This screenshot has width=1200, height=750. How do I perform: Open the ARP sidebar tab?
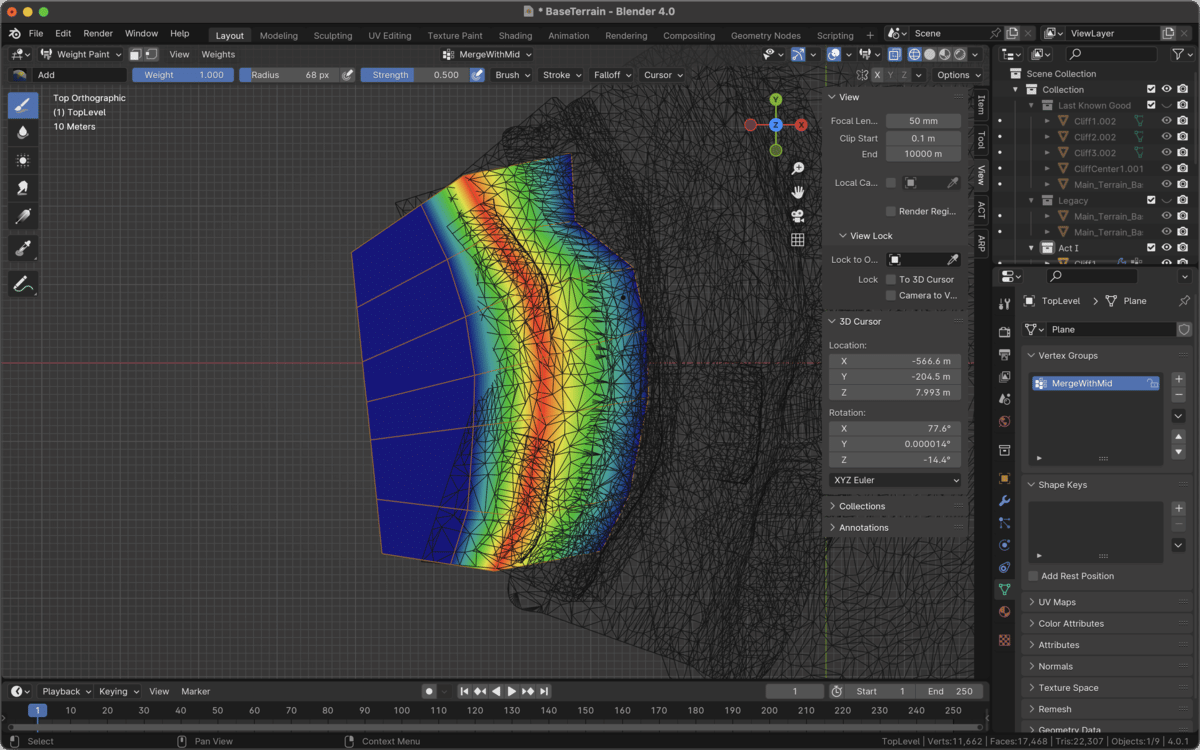pos(981,243)
